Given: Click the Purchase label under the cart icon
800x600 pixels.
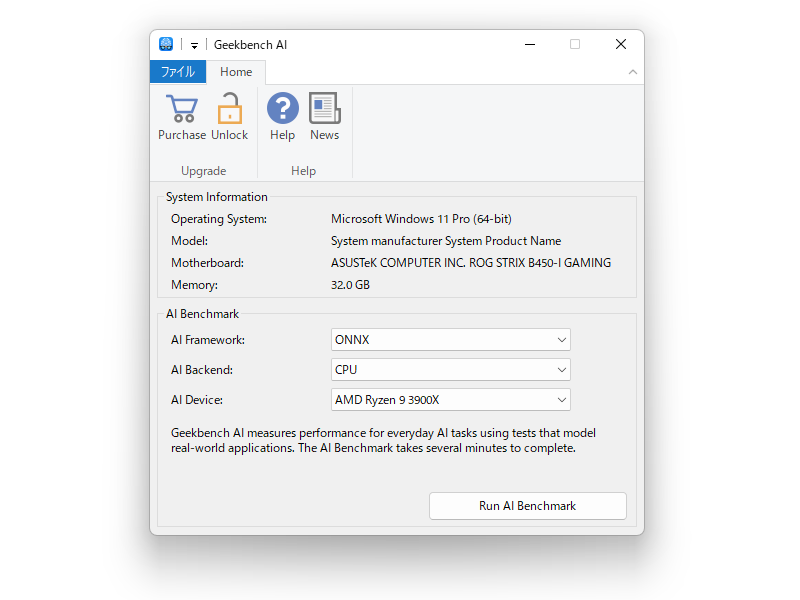Looking at the screenshot, I should (x=181, y=135).
